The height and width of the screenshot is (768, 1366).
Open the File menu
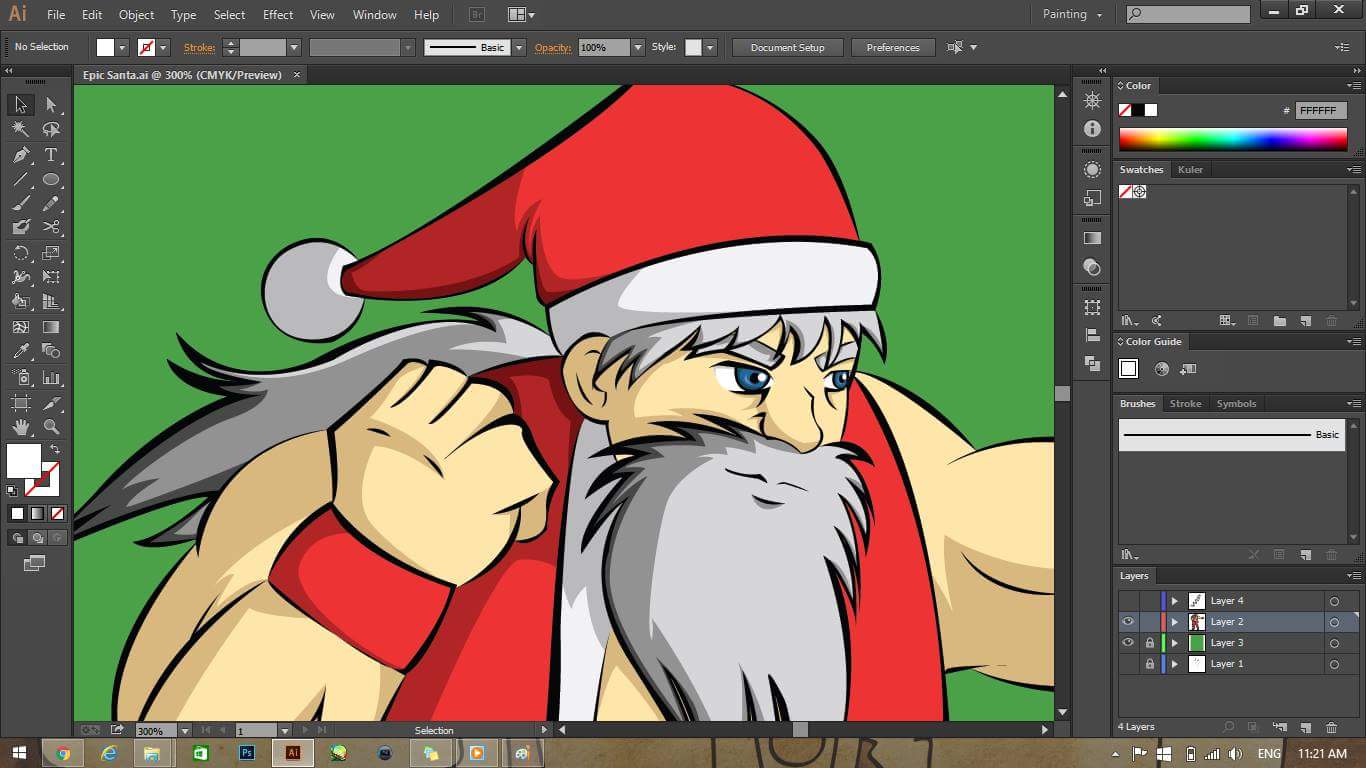(x=56, y=15)
